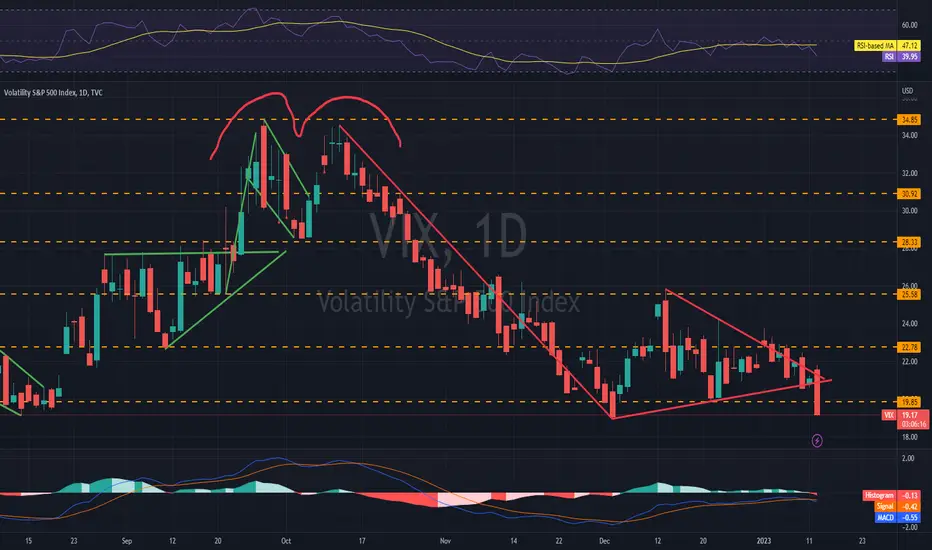Click the current price label 19.17

point(909,415)
